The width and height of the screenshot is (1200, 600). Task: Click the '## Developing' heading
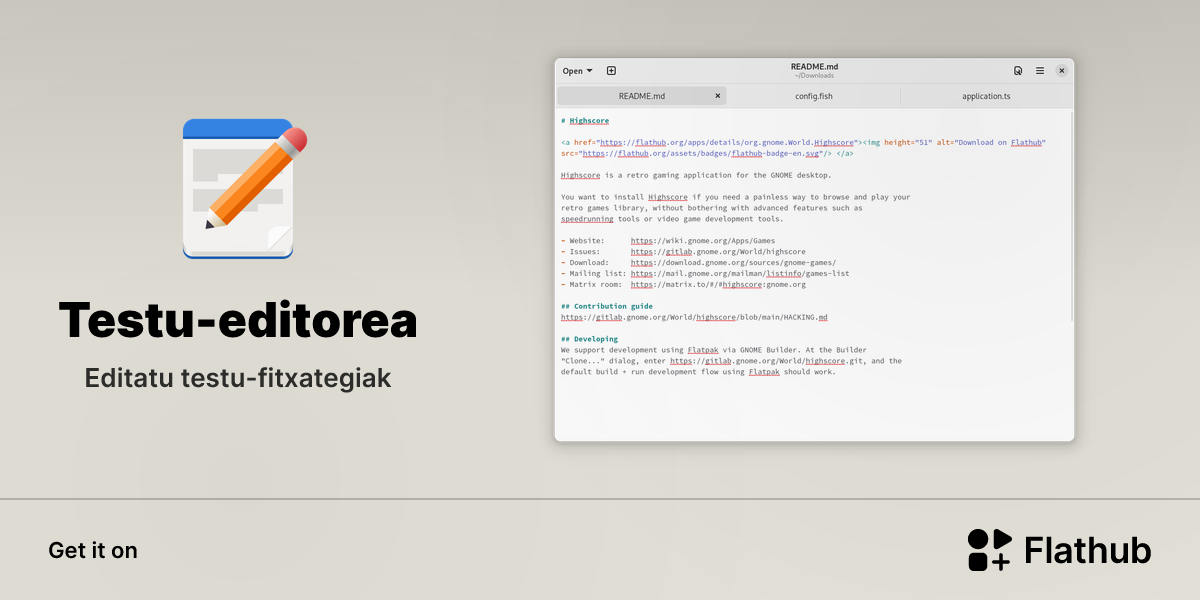coord(590,339)
